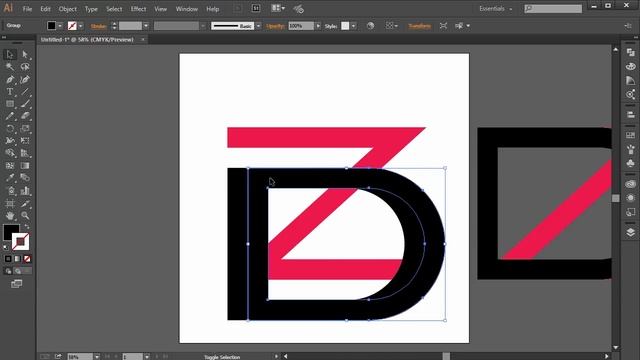Enable Draw Normal mode
The width and height of the screenshot is (640, 360).
coord(8,271)
